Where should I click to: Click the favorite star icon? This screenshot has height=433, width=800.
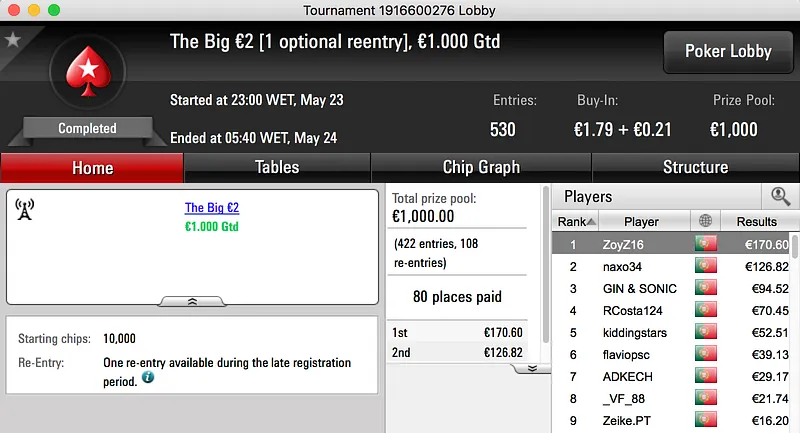coord(13,40)
